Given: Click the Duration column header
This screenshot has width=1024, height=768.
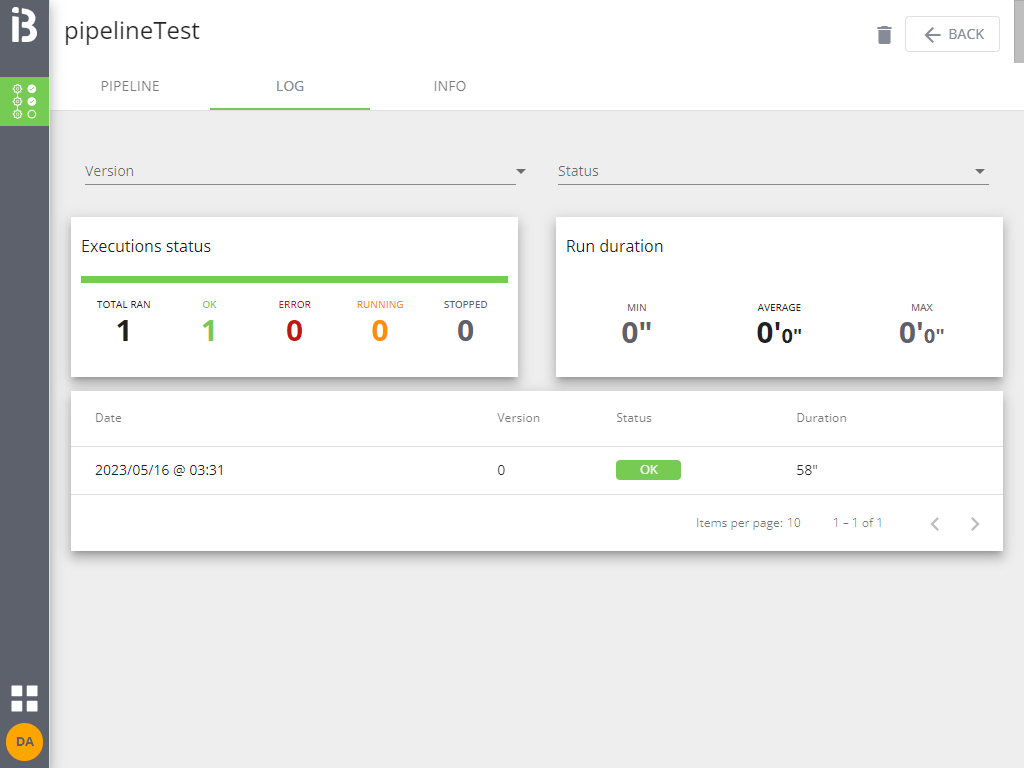Looking at the screenshot, I should (x=821, y=418).
